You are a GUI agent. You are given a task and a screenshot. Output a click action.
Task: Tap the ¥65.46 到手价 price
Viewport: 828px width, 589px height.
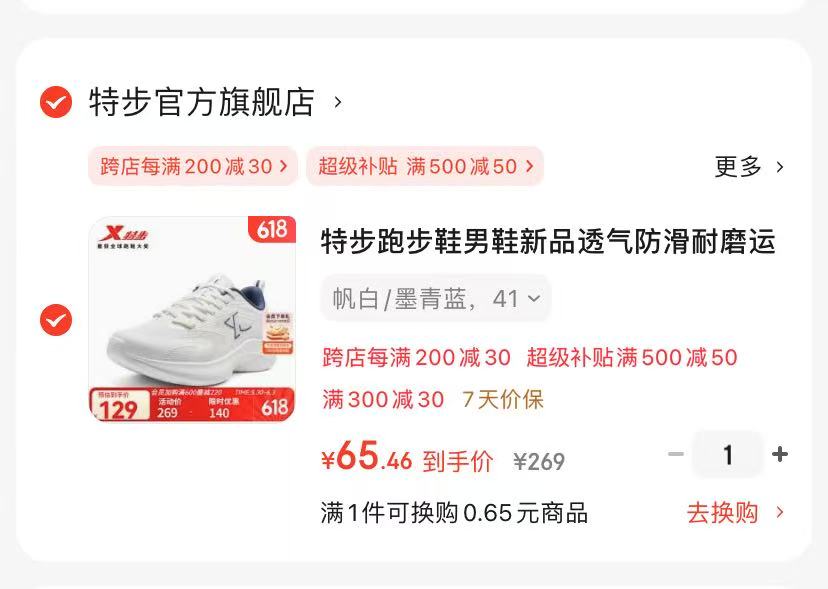pos(407,457)
